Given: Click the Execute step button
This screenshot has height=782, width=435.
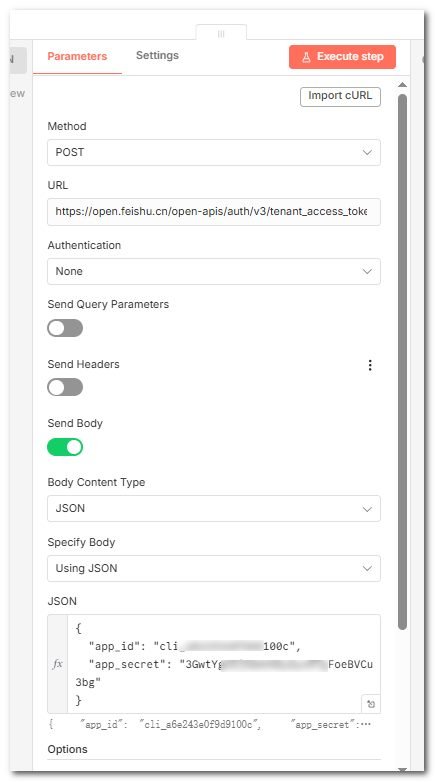Looking at the screenshot, I should (x=342, y=57).
